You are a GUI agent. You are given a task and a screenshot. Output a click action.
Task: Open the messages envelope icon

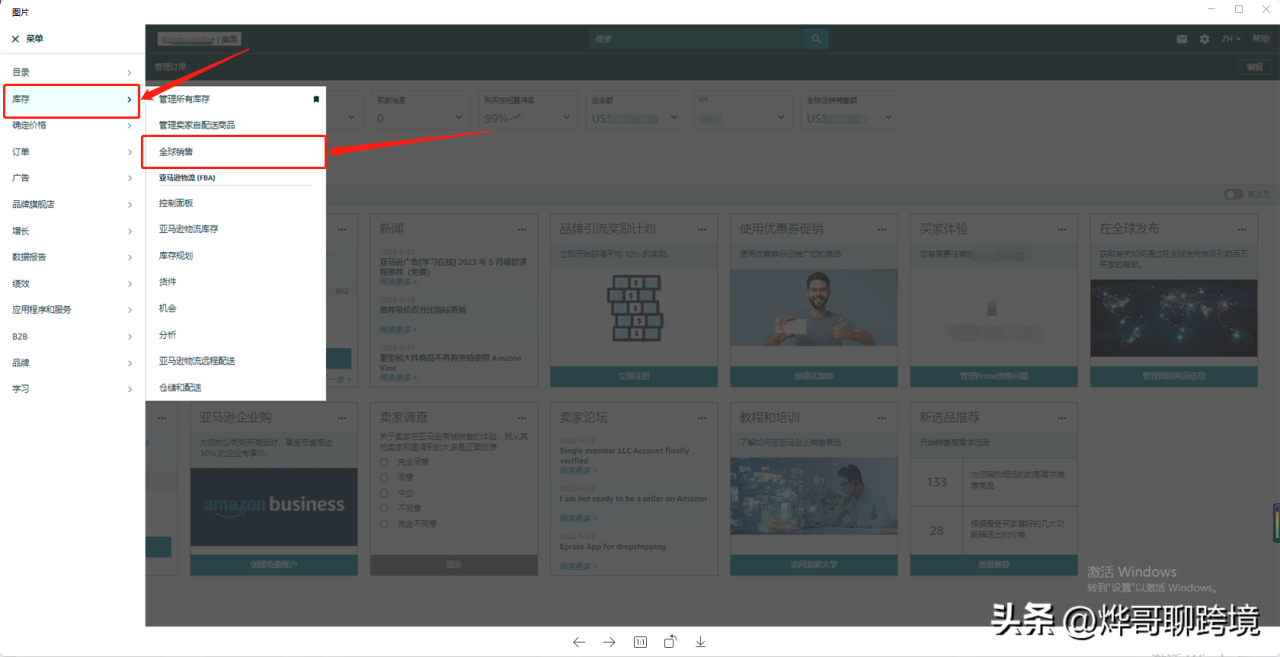[x=1181, y=38]
